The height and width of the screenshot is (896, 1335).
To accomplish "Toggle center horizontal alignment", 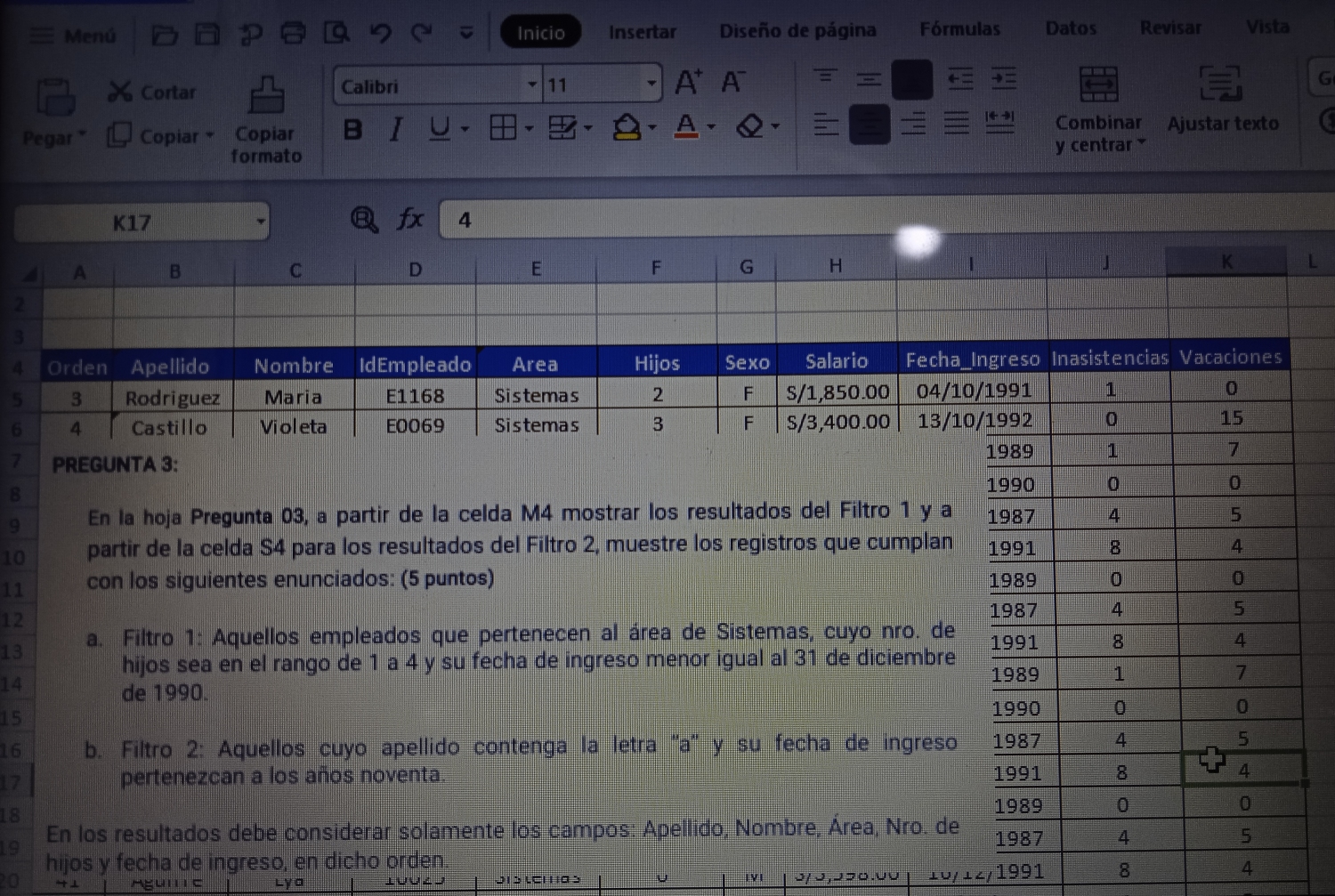I will click(x=870, y=124).
